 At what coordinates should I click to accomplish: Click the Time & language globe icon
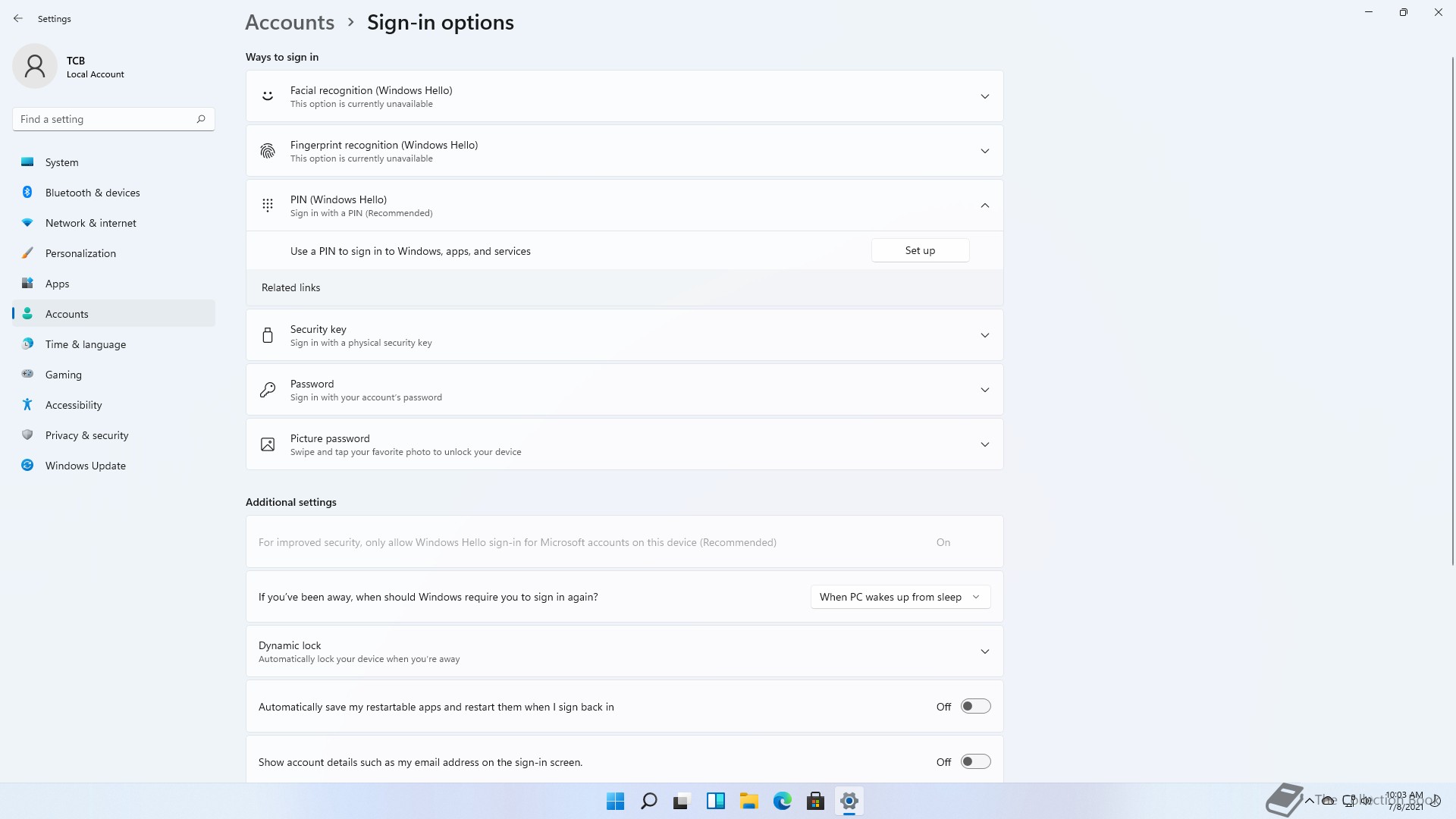(x=27, y=344)
